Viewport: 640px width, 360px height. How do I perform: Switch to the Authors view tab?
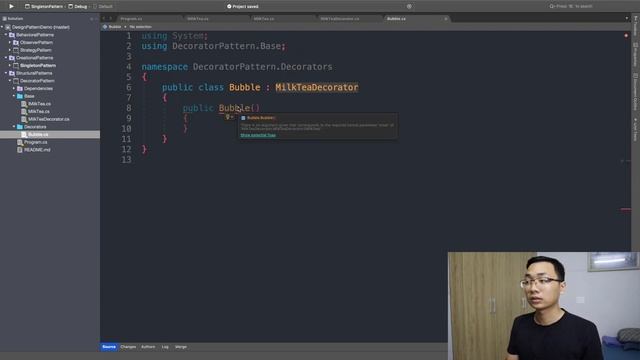[x=148, y=347]
